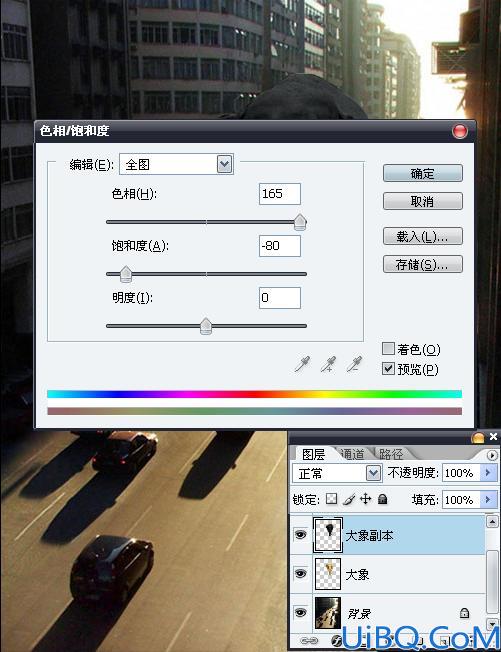The image size is (501, 652).
Task: Select the add-to-sample eyedropper
Action: point(328,364)
